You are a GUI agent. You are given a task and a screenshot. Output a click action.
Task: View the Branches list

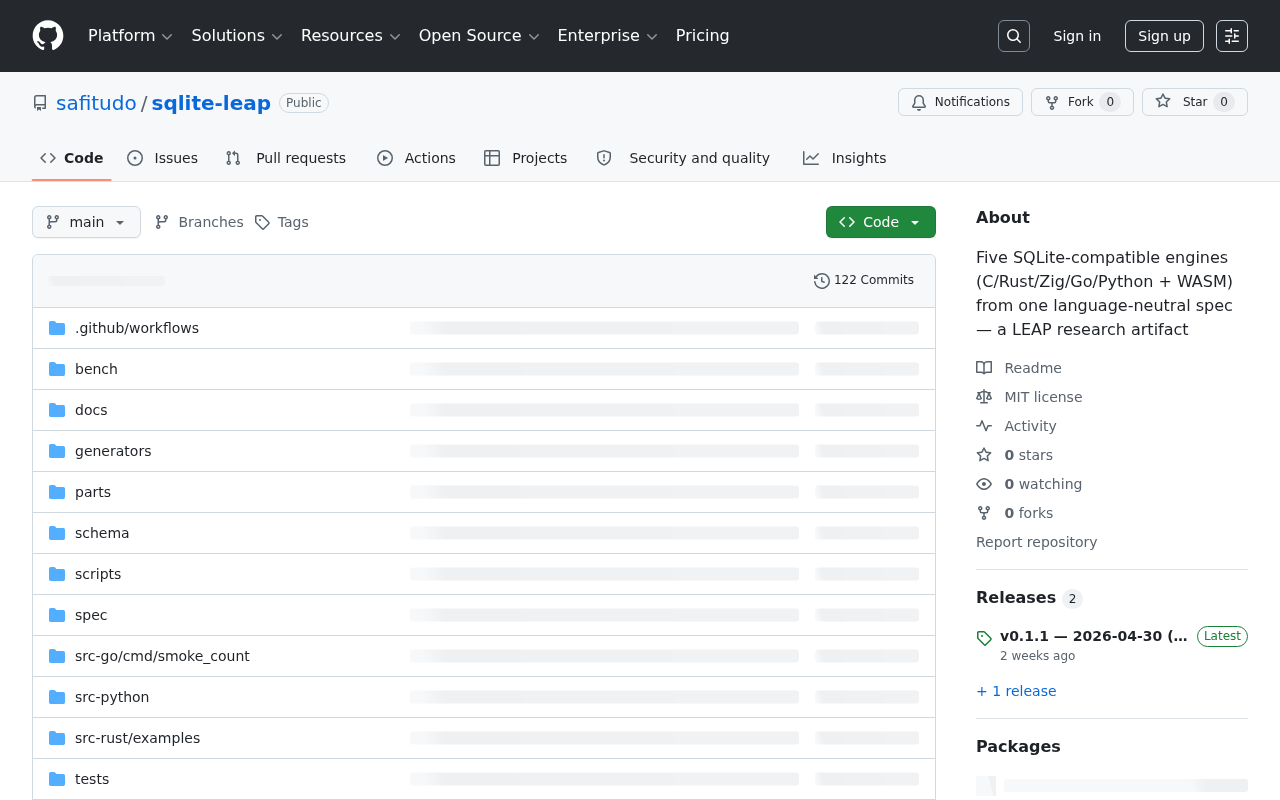point(199,222)
